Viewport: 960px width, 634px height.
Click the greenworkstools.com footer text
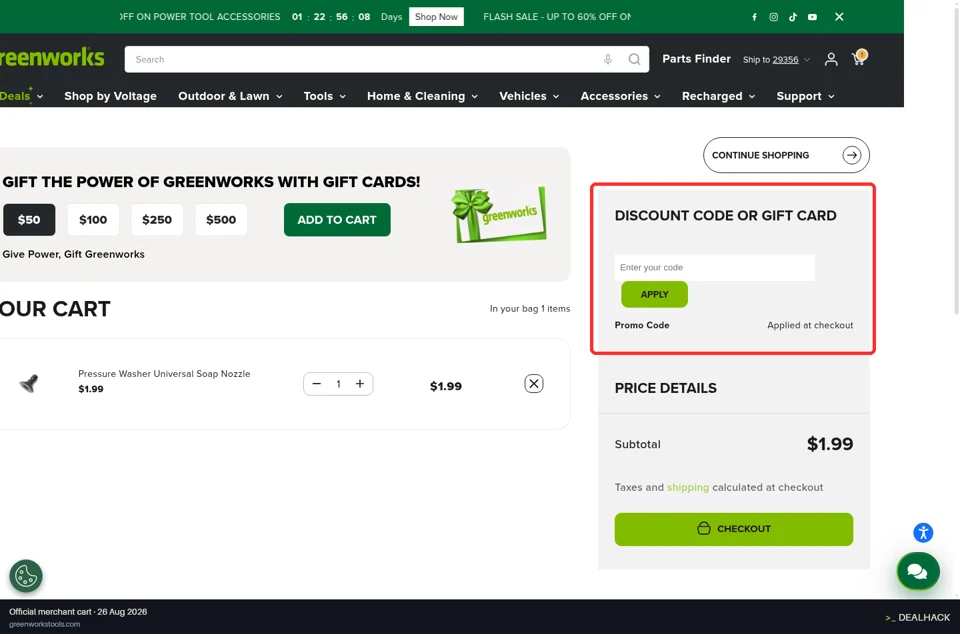coord(44,624)
